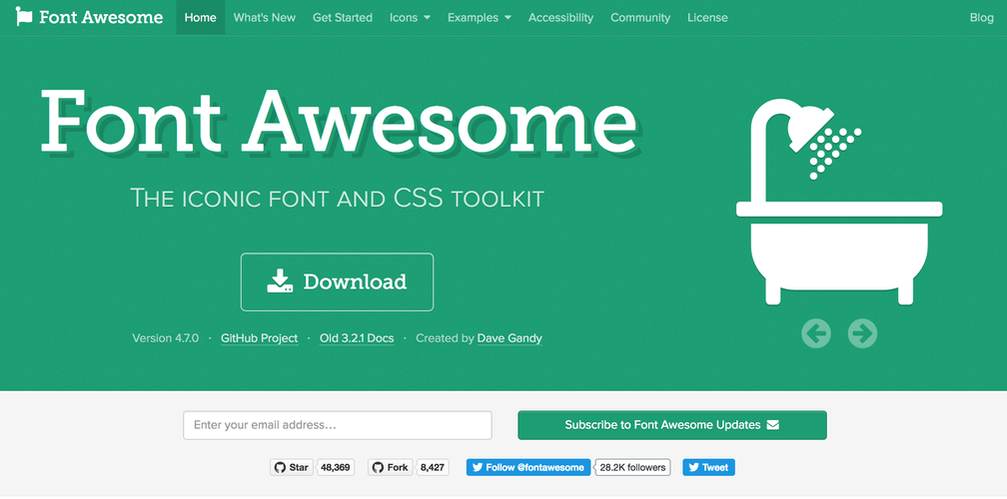Subscribe to Font Awesome Updates button
This screenshot has width=1007, height=499.
(672, 425)
